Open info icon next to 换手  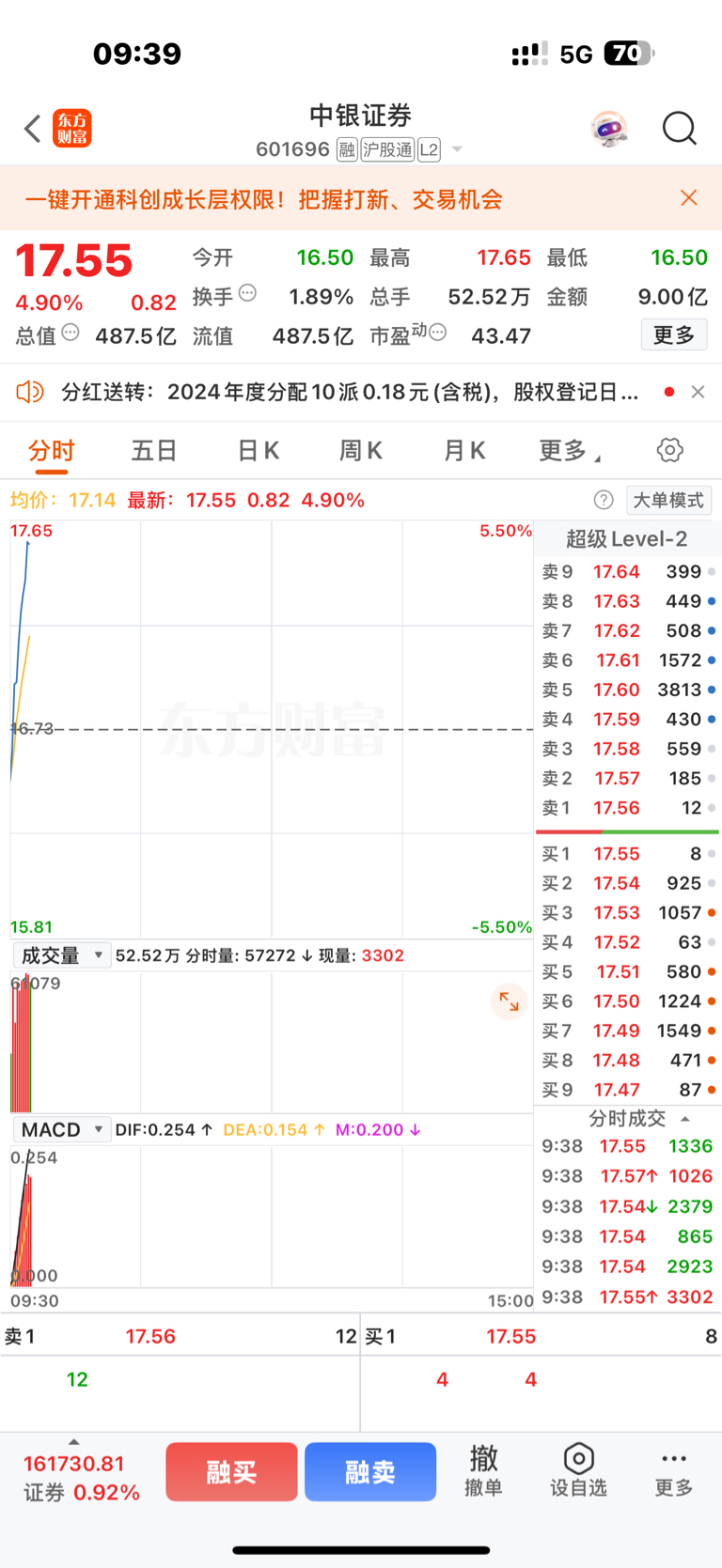click(248, 292)
